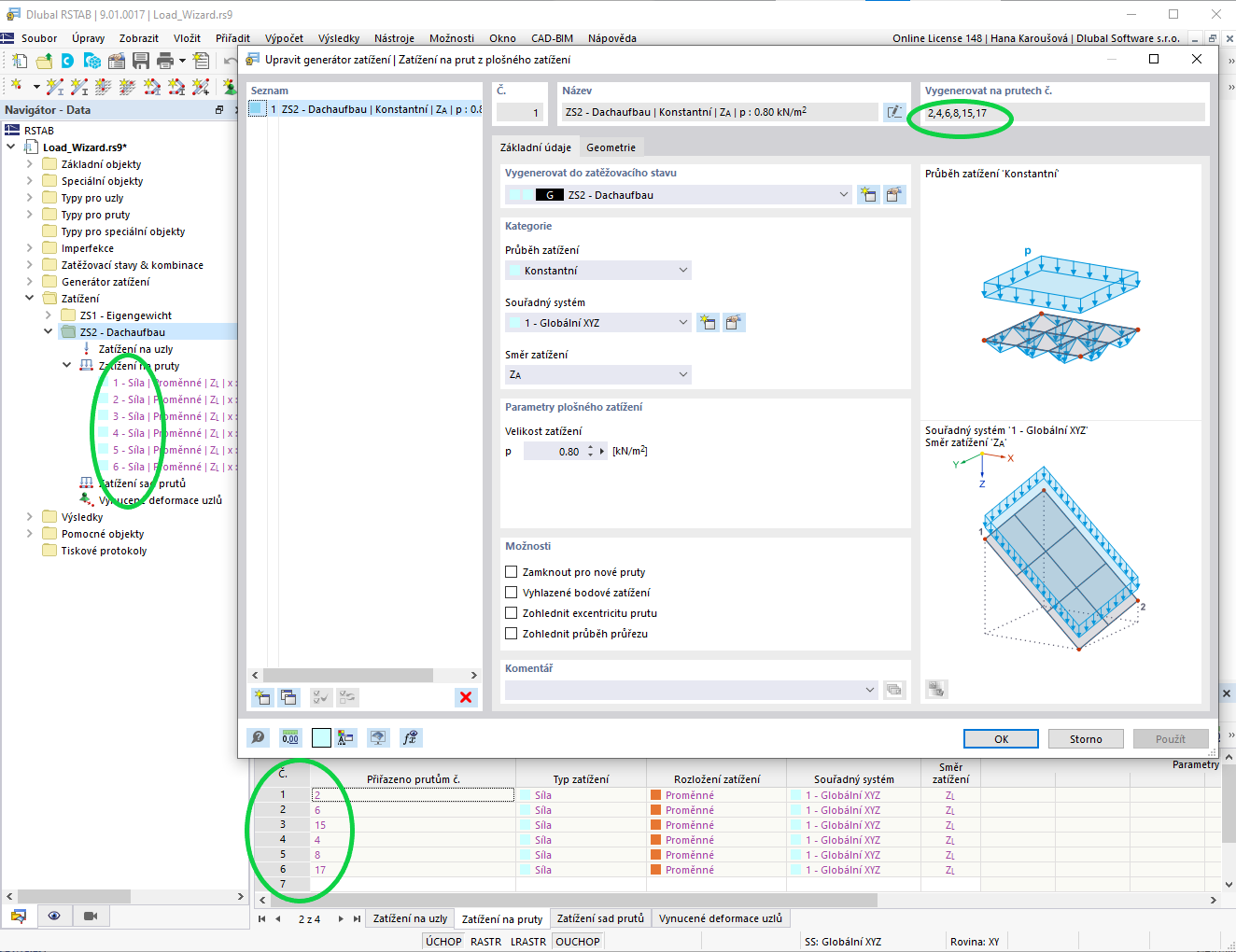The image size is (1236, 952).
Task: Open the Soubor menu
Action: point(39,38)
